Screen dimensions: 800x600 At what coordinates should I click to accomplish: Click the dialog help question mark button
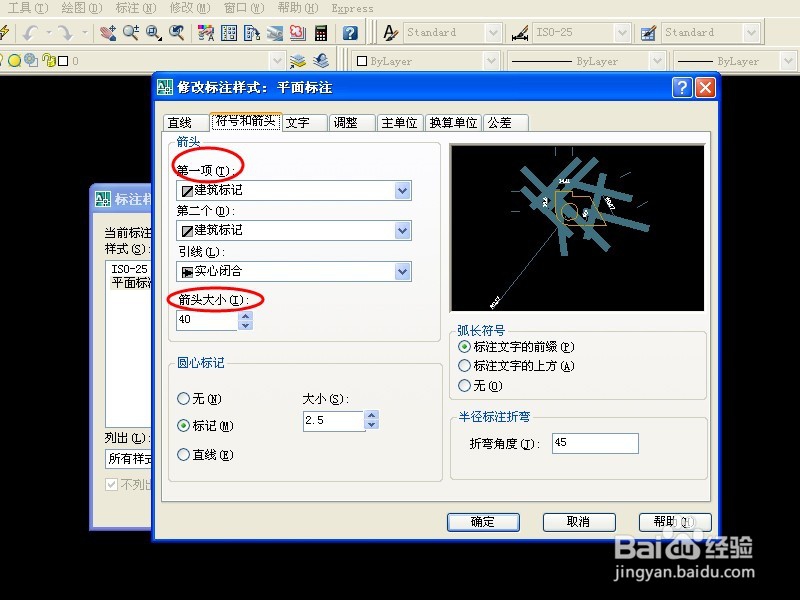click(x=683, y=88)
